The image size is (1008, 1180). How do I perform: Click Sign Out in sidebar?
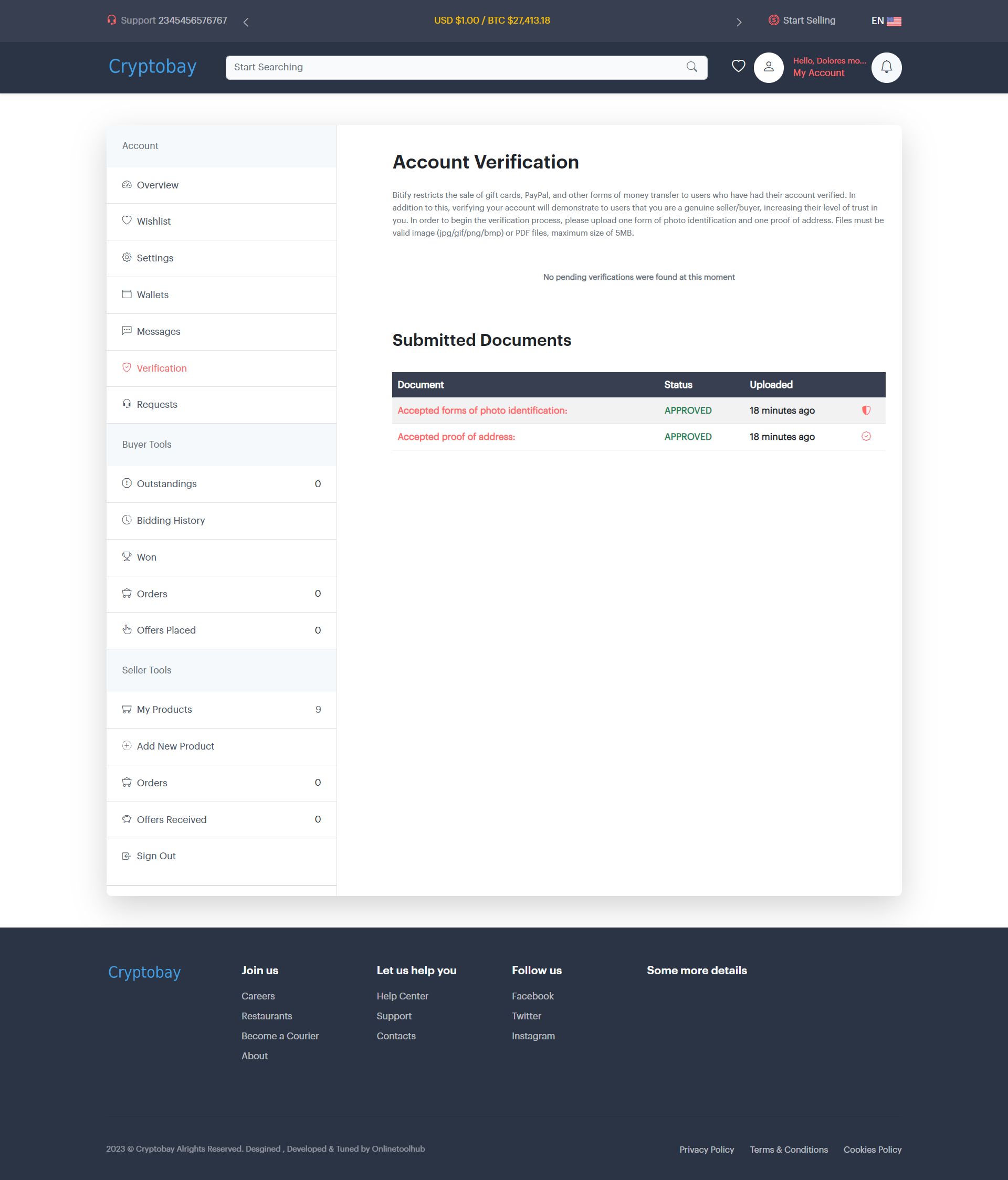pos(156,856)
